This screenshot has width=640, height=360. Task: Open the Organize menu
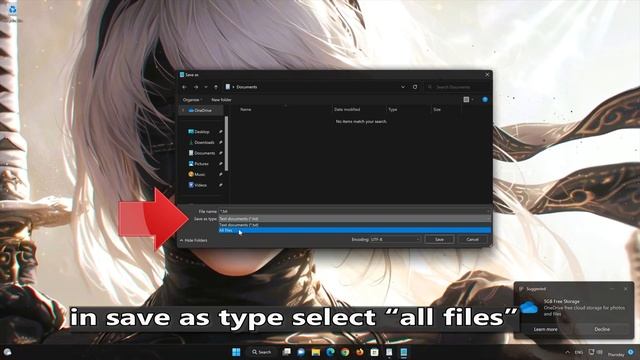tap(192, 100)
